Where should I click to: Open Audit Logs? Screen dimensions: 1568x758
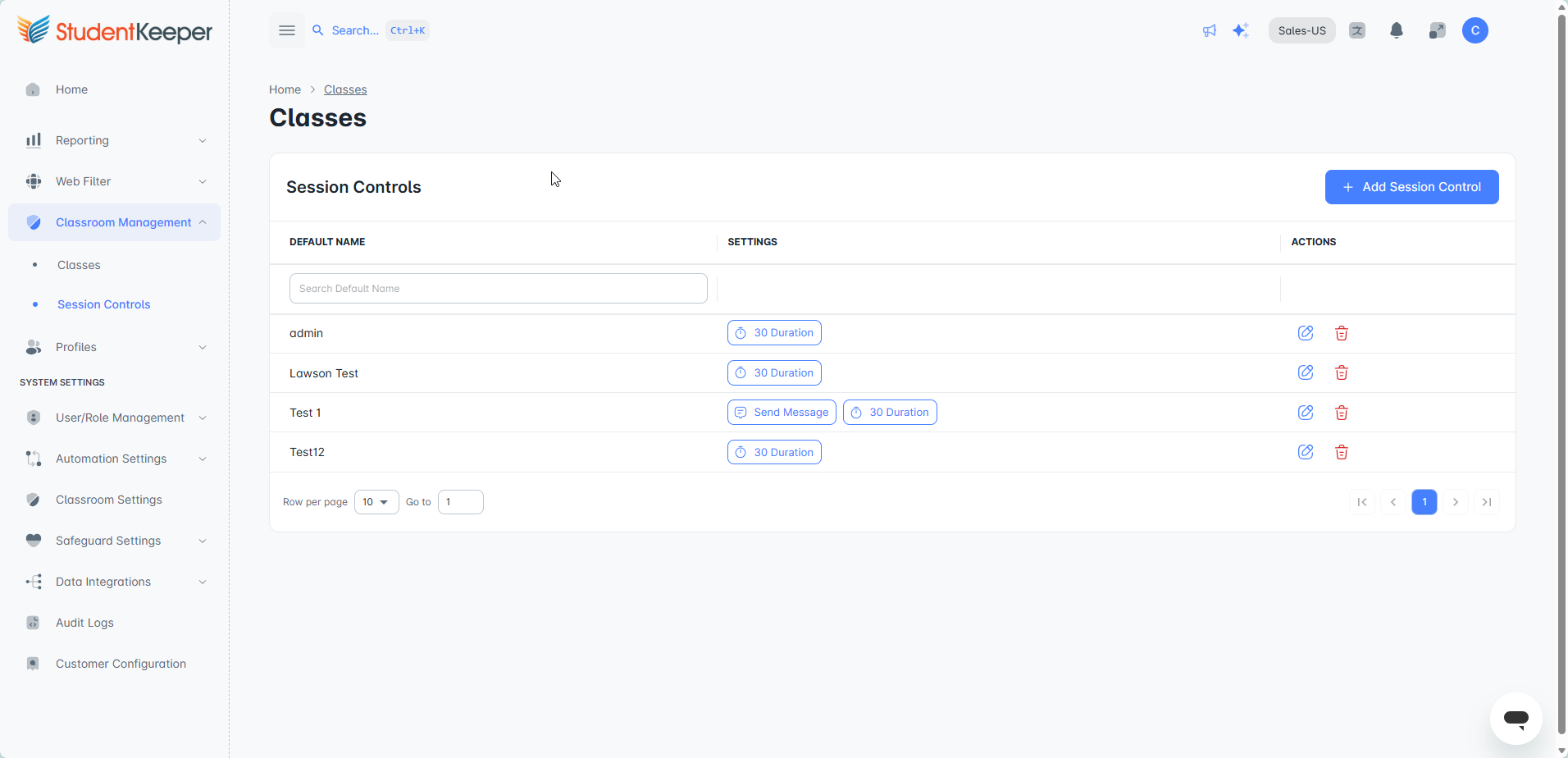tap(115, 623)
